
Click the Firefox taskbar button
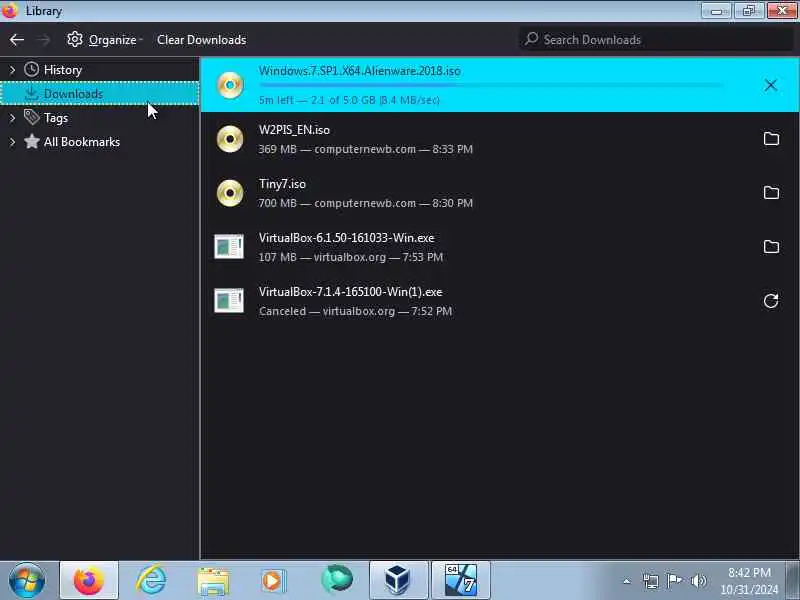tap(89, 581)
